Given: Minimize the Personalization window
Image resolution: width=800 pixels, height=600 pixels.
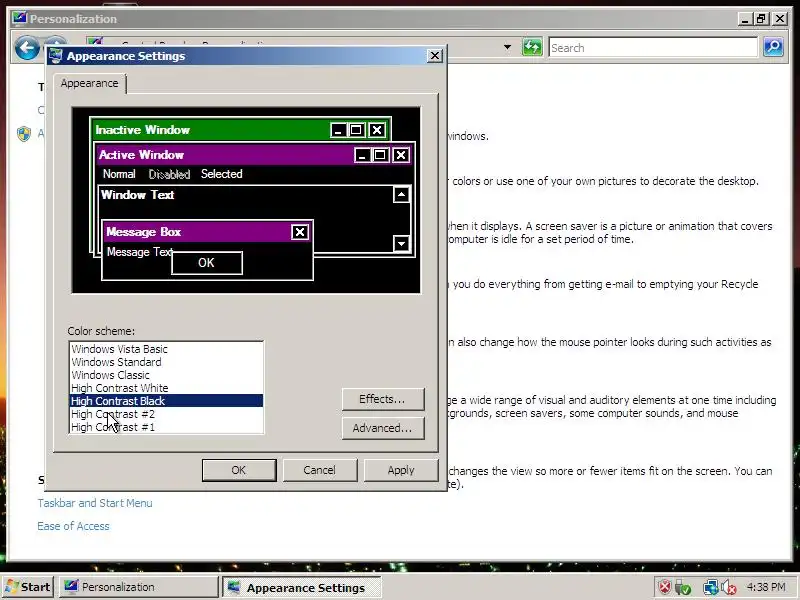Looking at the screenshot, I should coord(745,19).
